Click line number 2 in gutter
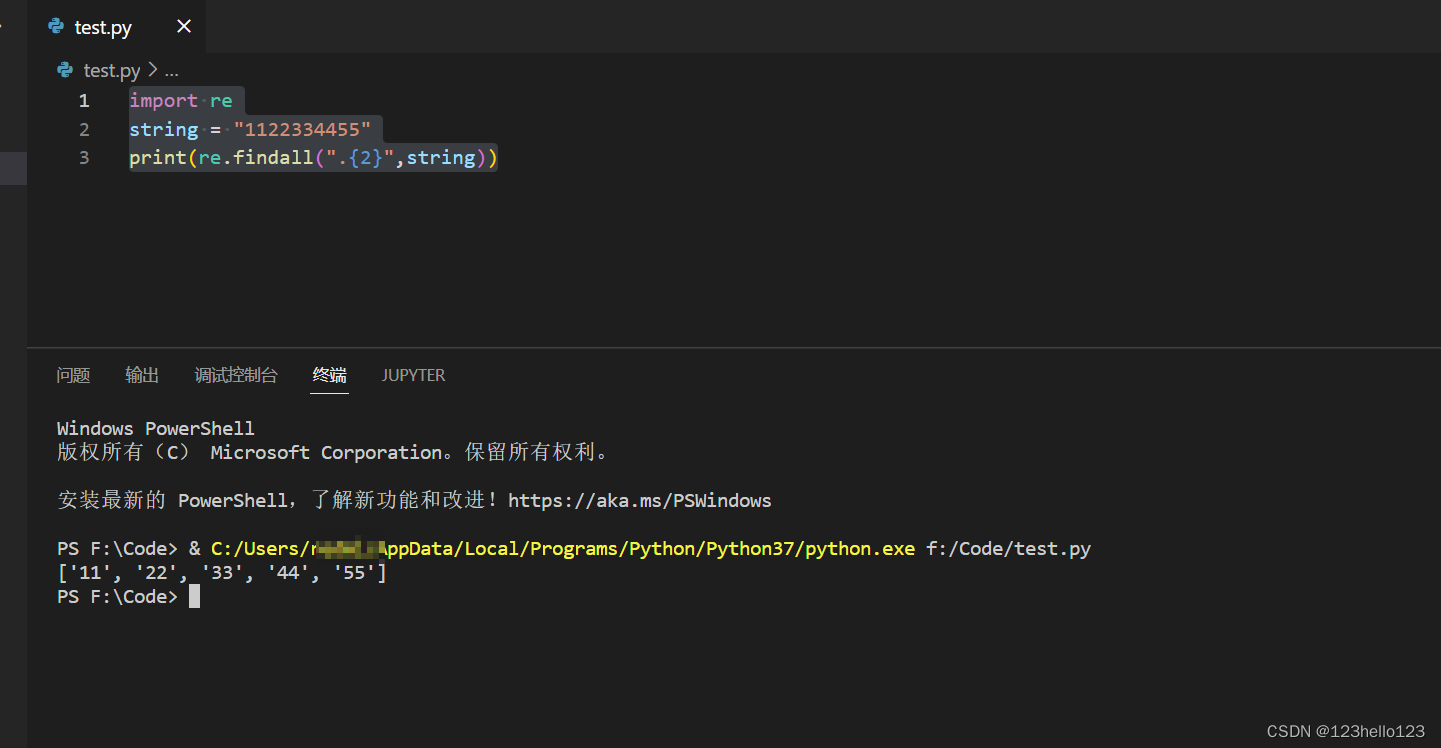Image resolution: width=1441 pixels, height=748 pixels. [84, 129]
